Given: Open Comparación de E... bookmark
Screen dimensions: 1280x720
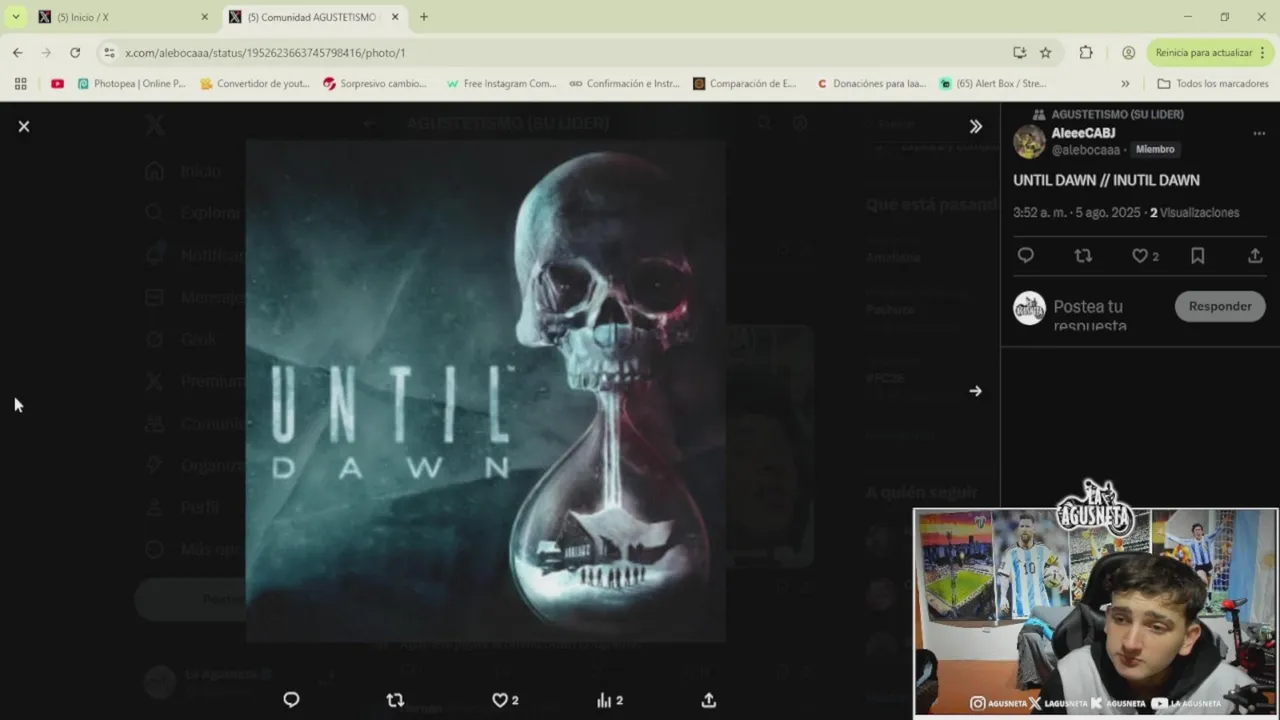Looking at the screenshot, I should [745, 84].
